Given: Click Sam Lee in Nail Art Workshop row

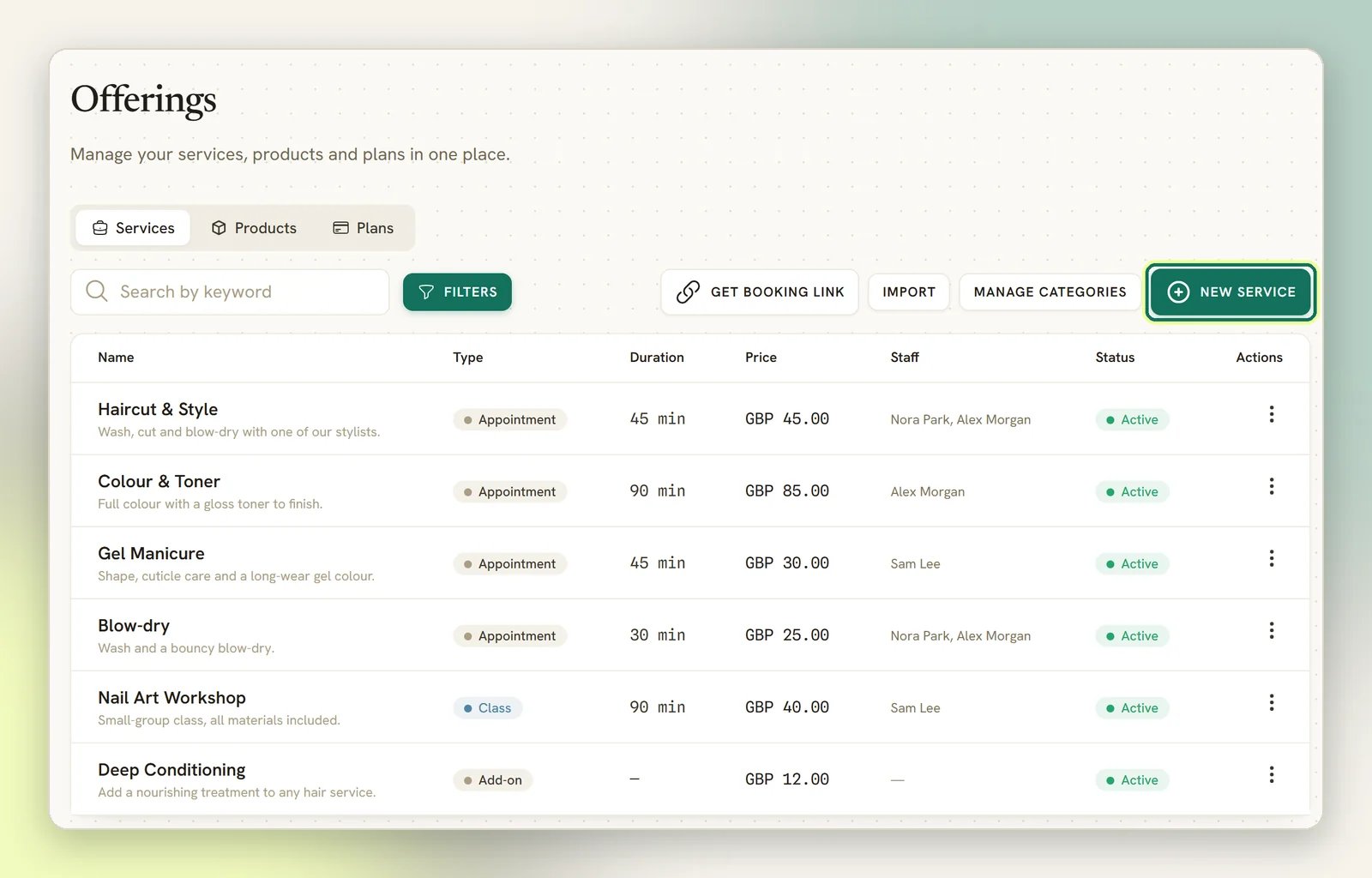Looking at the screenshot, I should [x=915, y=708].
